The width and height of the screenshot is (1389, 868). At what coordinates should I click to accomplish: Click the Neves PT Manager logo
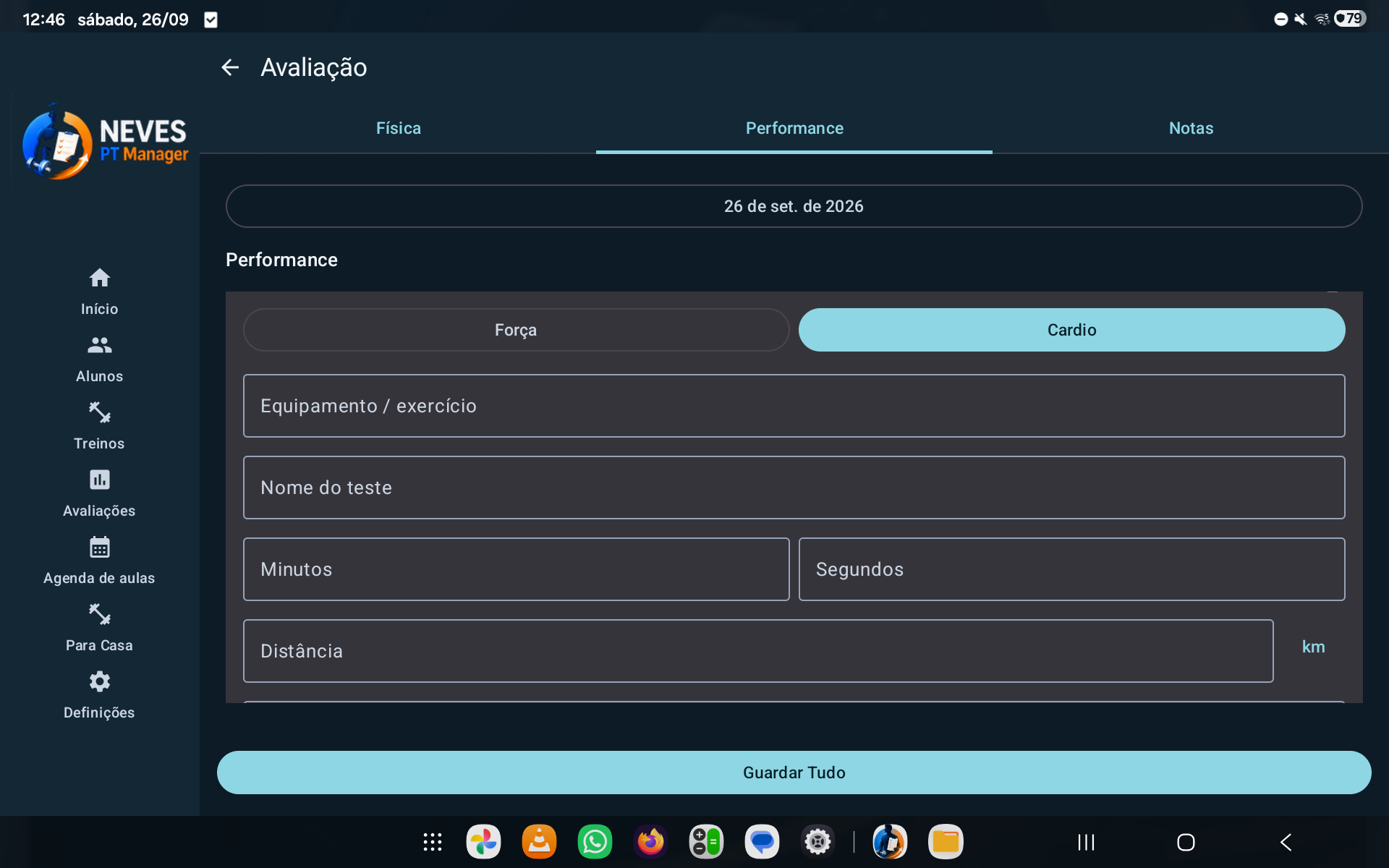105,142
